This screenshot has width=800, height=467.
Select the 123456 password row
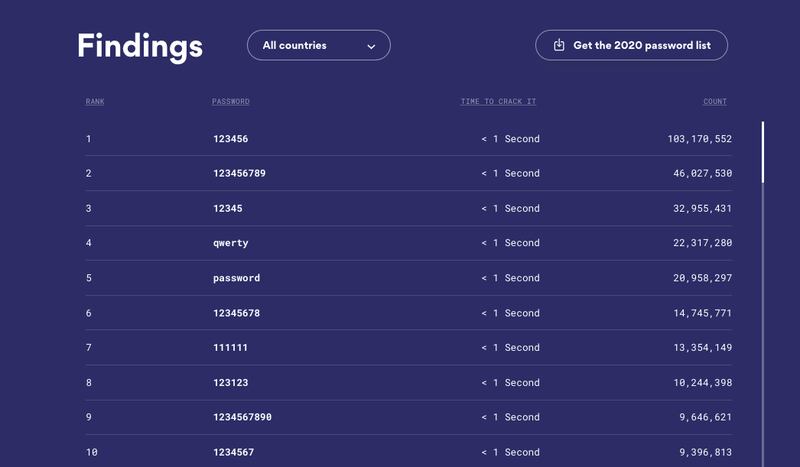pos(409,139)
